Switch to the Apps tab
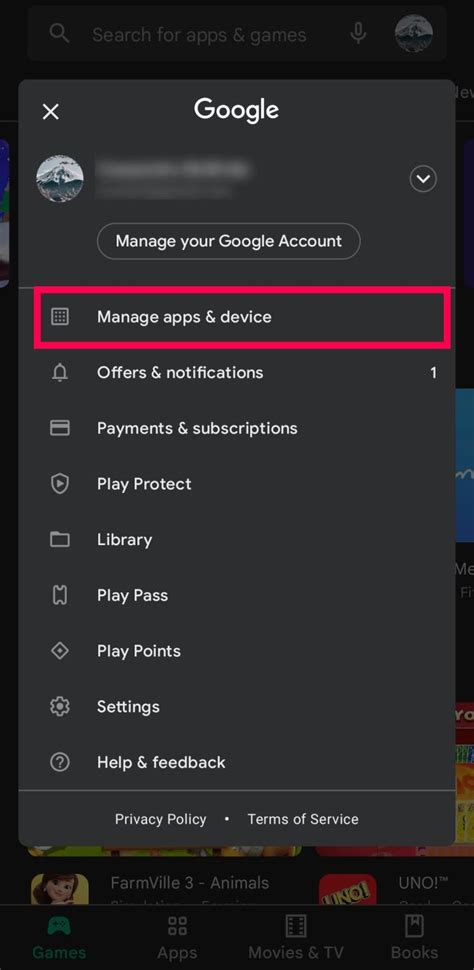 click(x=178, y=938)
